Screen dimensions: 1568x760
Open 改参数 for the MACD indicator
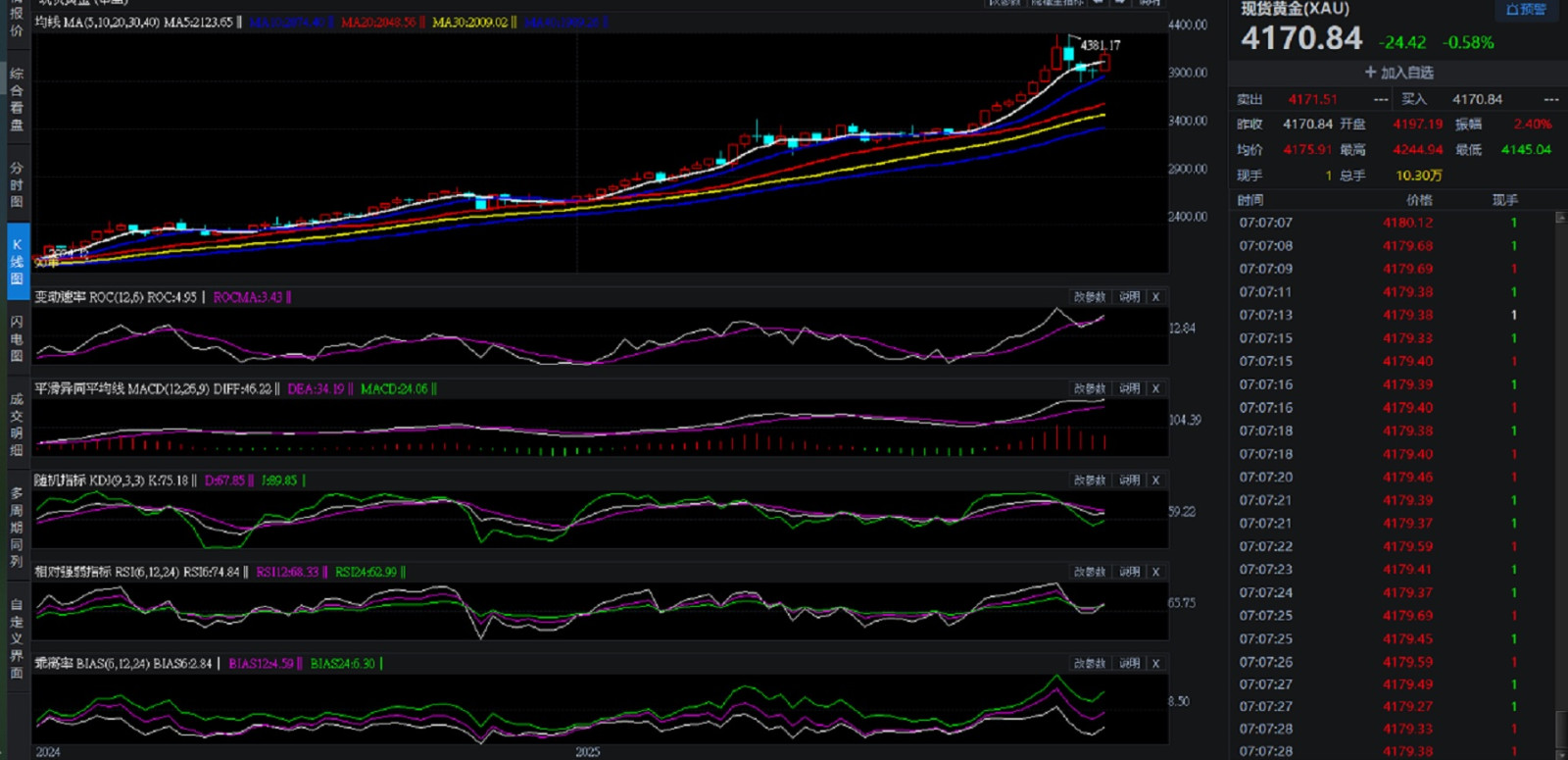click(x=1089, y=389)
